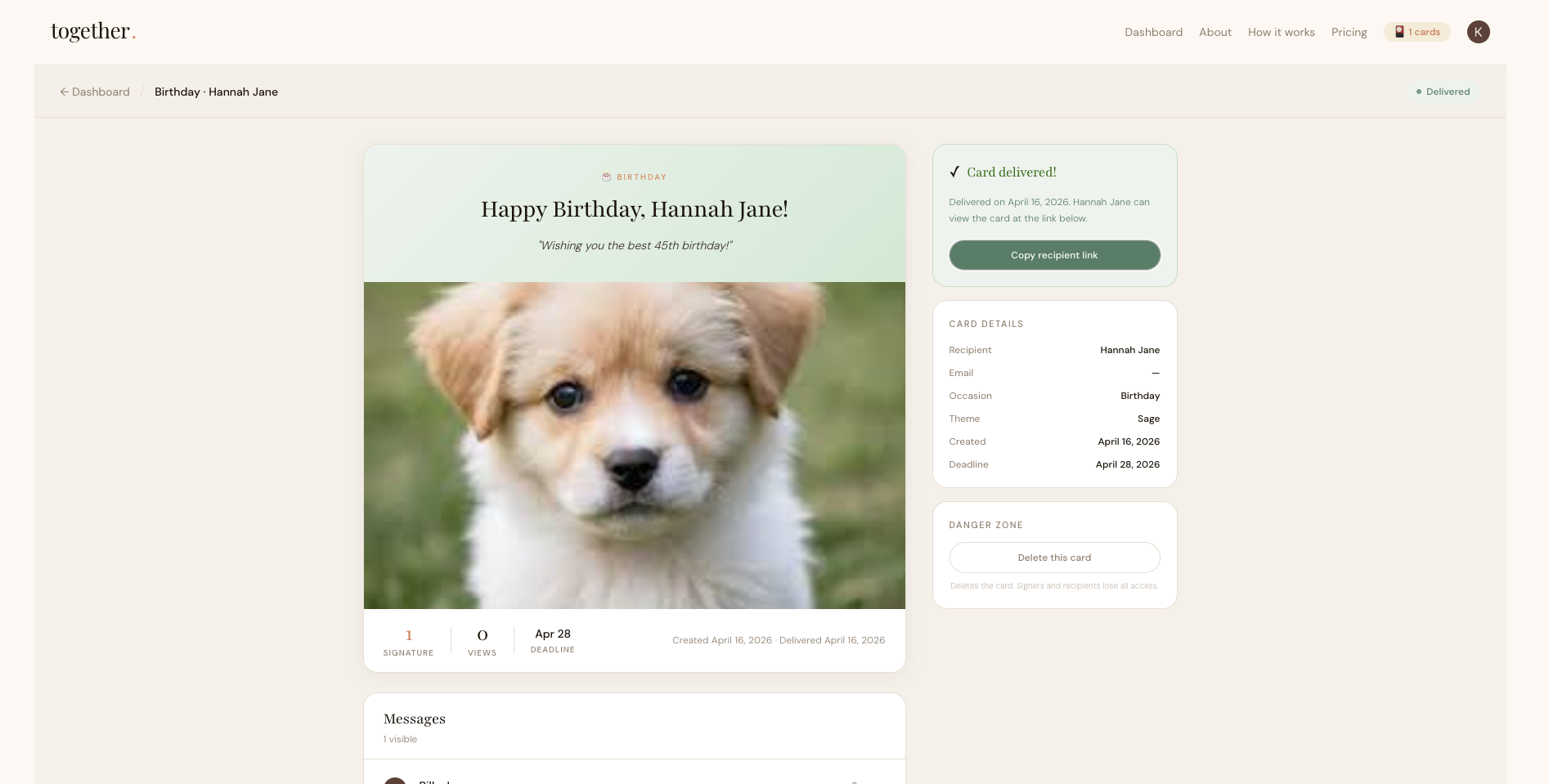
Task: Click the 1 Signature stat
Action: pos(408,643)
